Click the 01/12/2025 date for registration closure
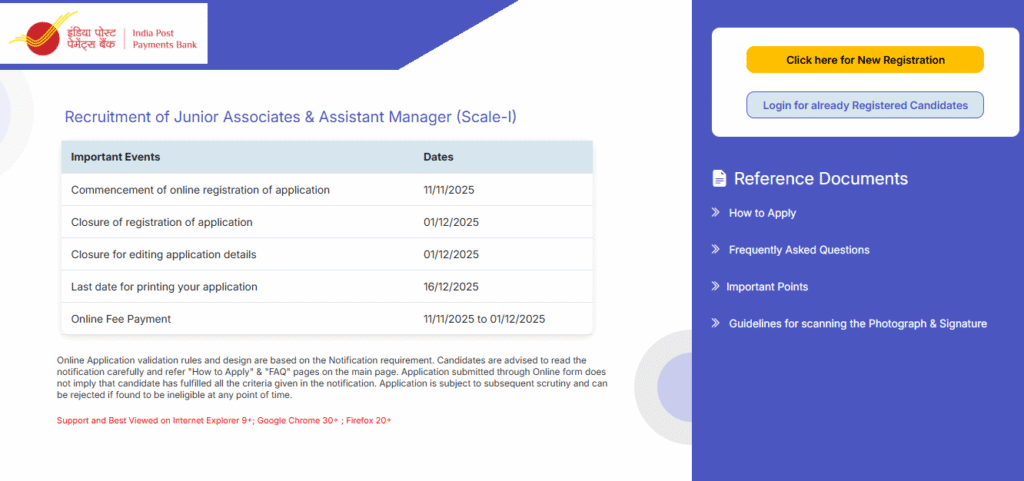The height and width of the screenshot is (481, 1024). click(451, 223)
